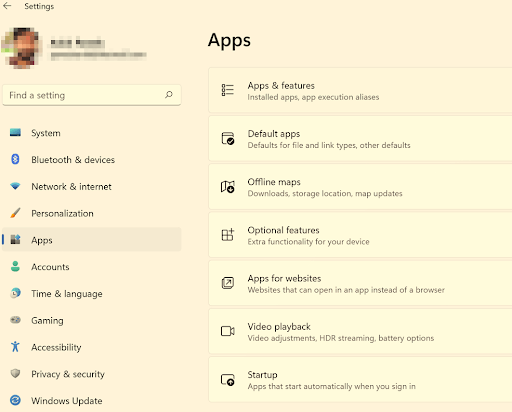This screenshot has width=512, height=412.
Task: Open Time & language section
Action: click(x=92, y=293)
